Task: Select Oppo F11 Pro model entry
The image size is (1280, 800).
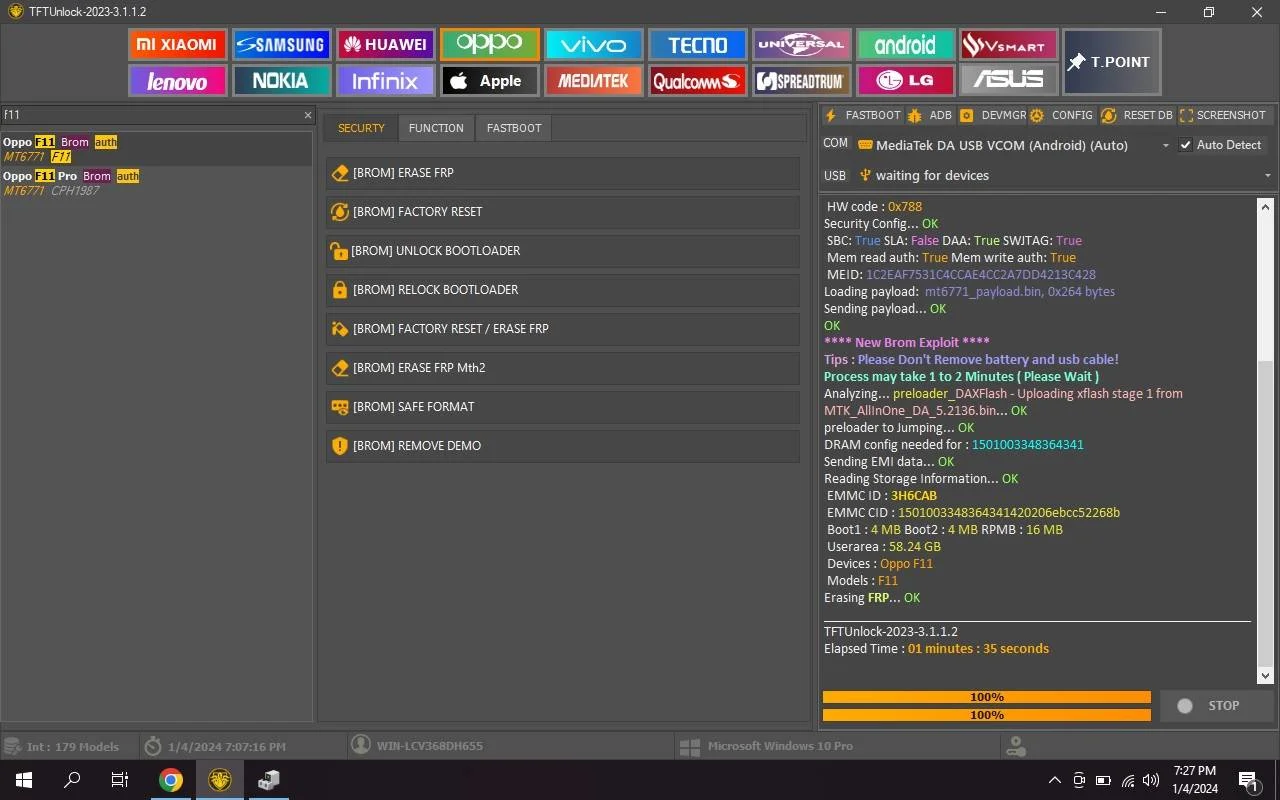Action: (x=157, y=183)
